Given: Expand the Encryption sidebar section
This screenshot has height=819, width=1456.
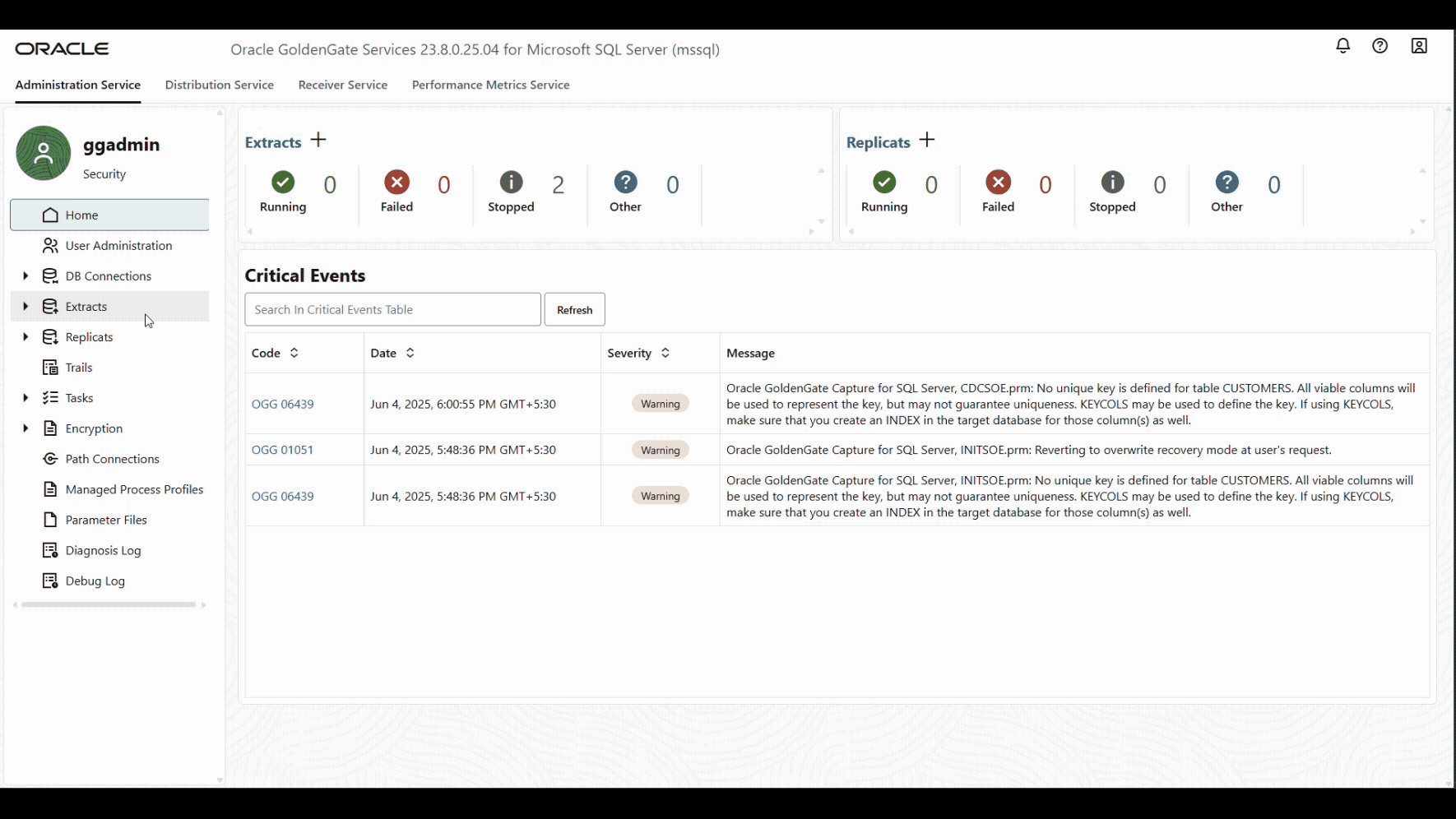Looking at the screenshot, I should (x=25, y=428).
